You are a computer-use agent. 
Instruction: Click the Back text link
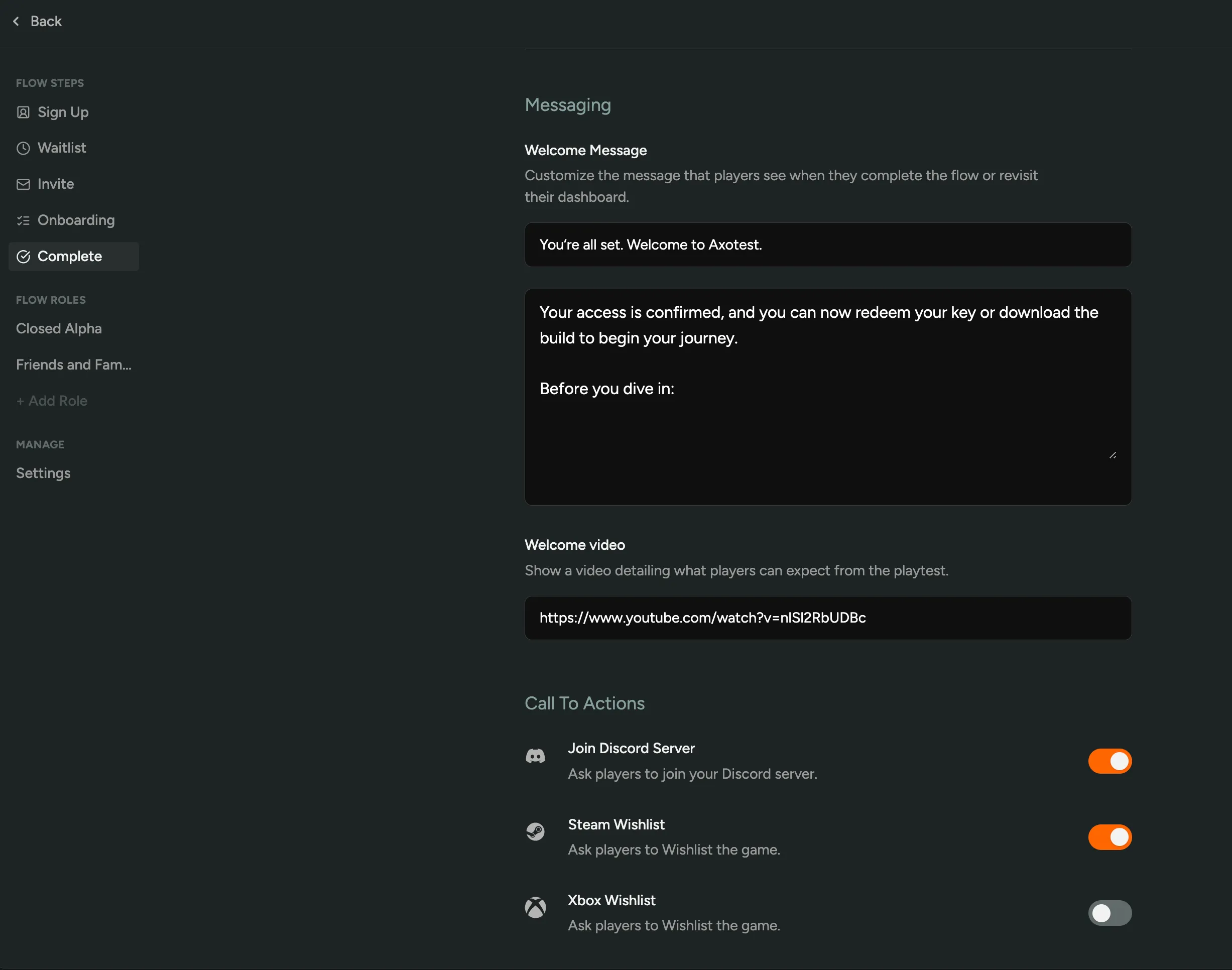click(46, 21)
